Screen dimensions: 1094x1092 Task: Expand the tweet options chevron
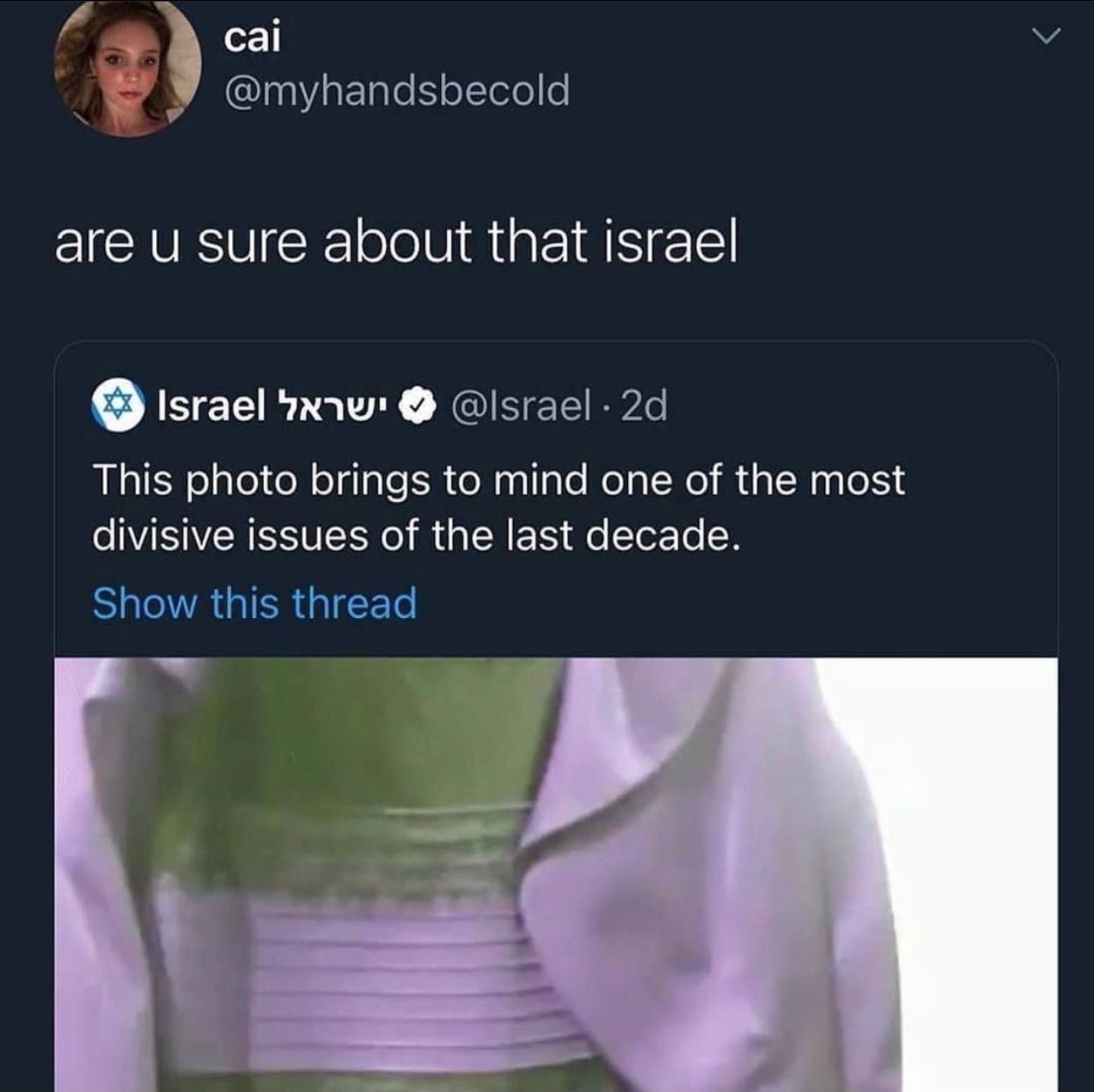(1045, 36)
